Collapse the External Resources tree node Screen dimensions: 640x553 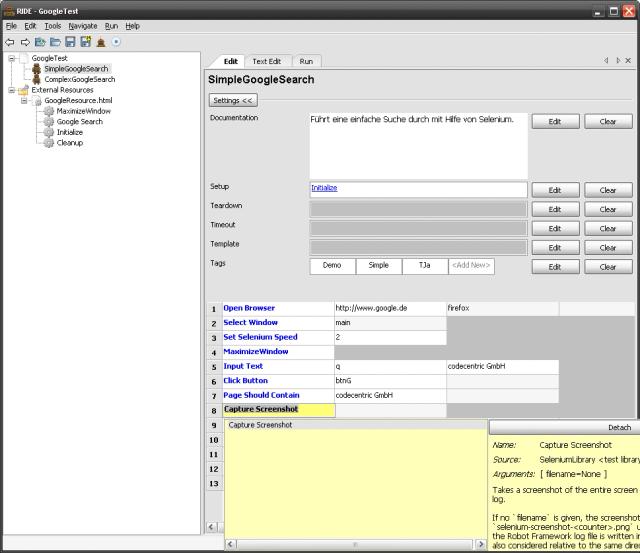(x=11, y=90)
